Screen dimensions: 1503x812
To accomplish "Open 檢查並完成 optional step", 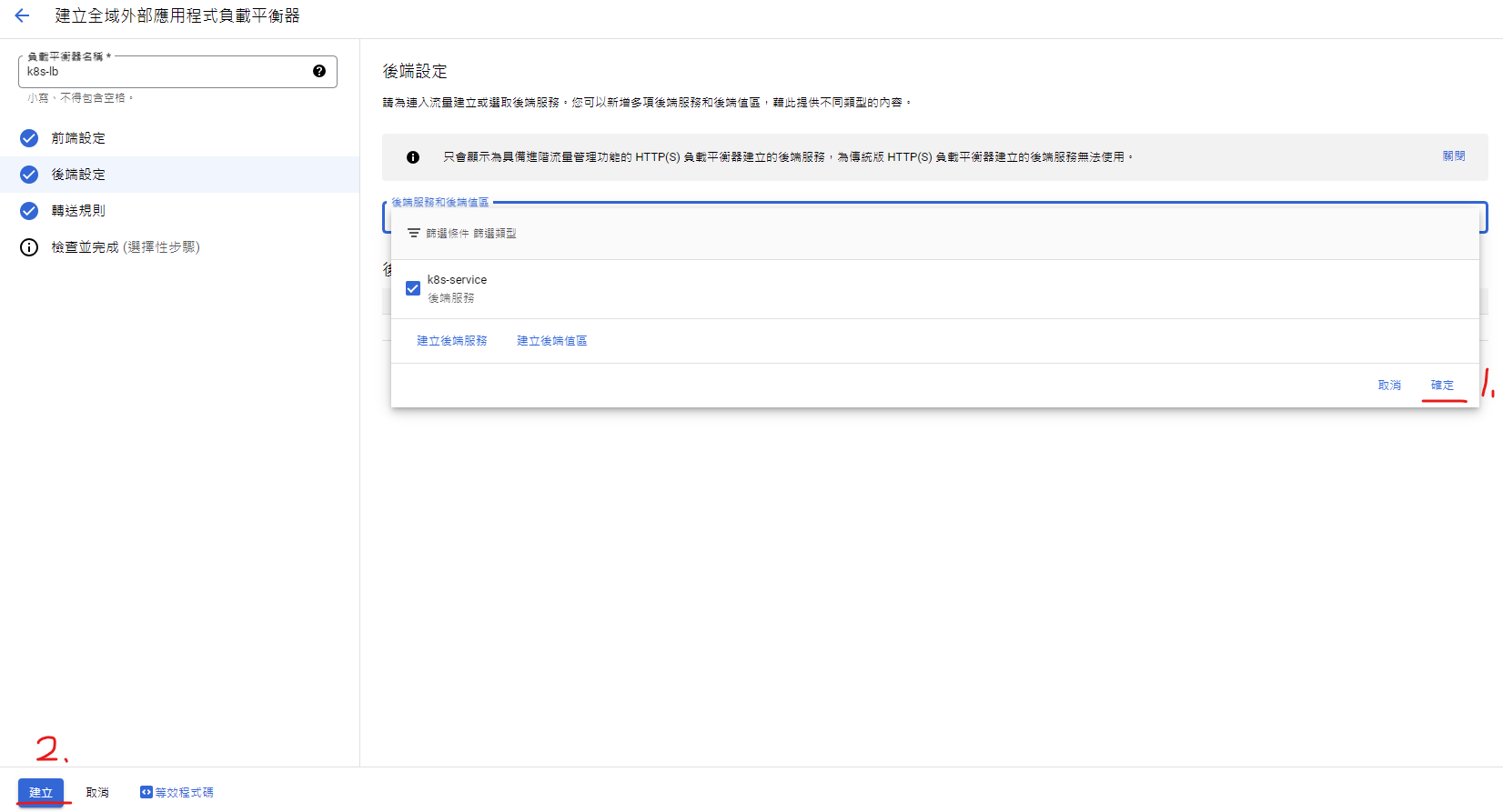I will coord(126,247).
